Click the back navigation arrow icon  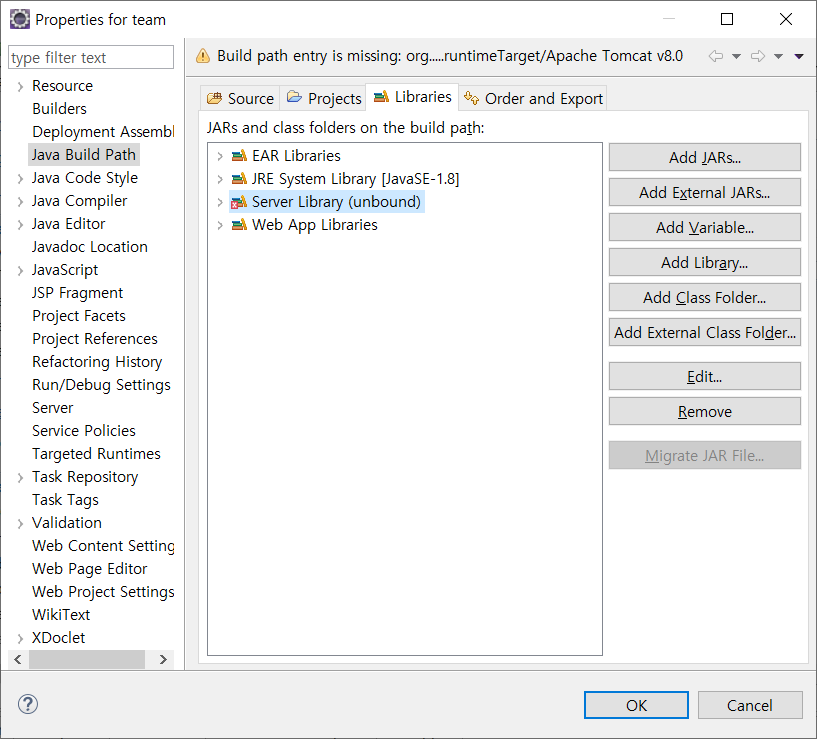716,56
